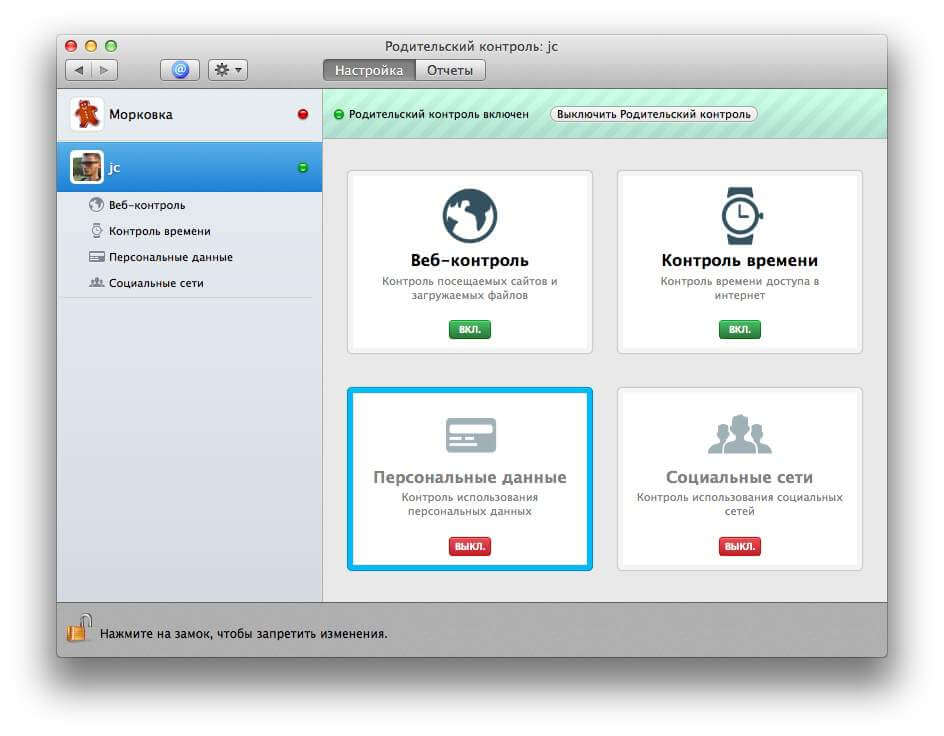Click the red status dot for Морковка

(x=303, y=114)
